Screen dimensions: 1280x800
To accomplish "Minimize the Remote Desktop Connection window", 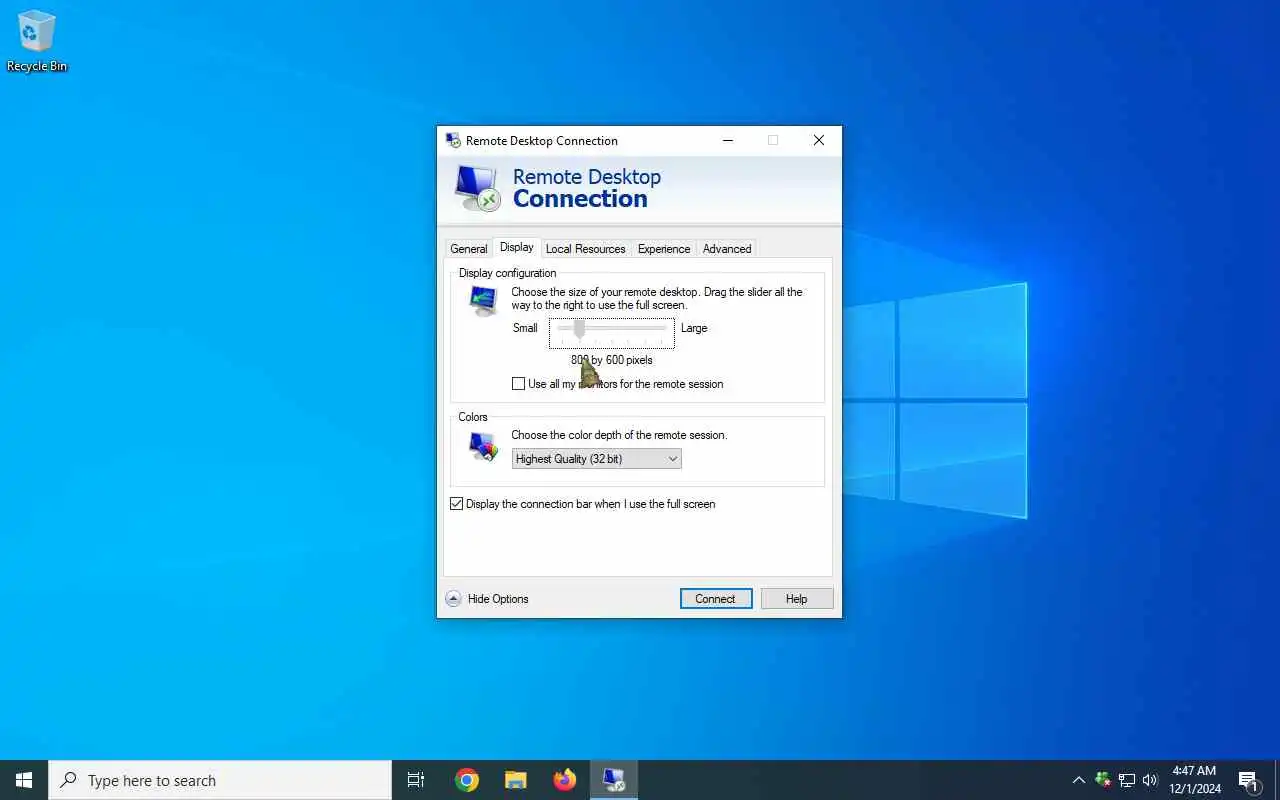I will point(728,141).
